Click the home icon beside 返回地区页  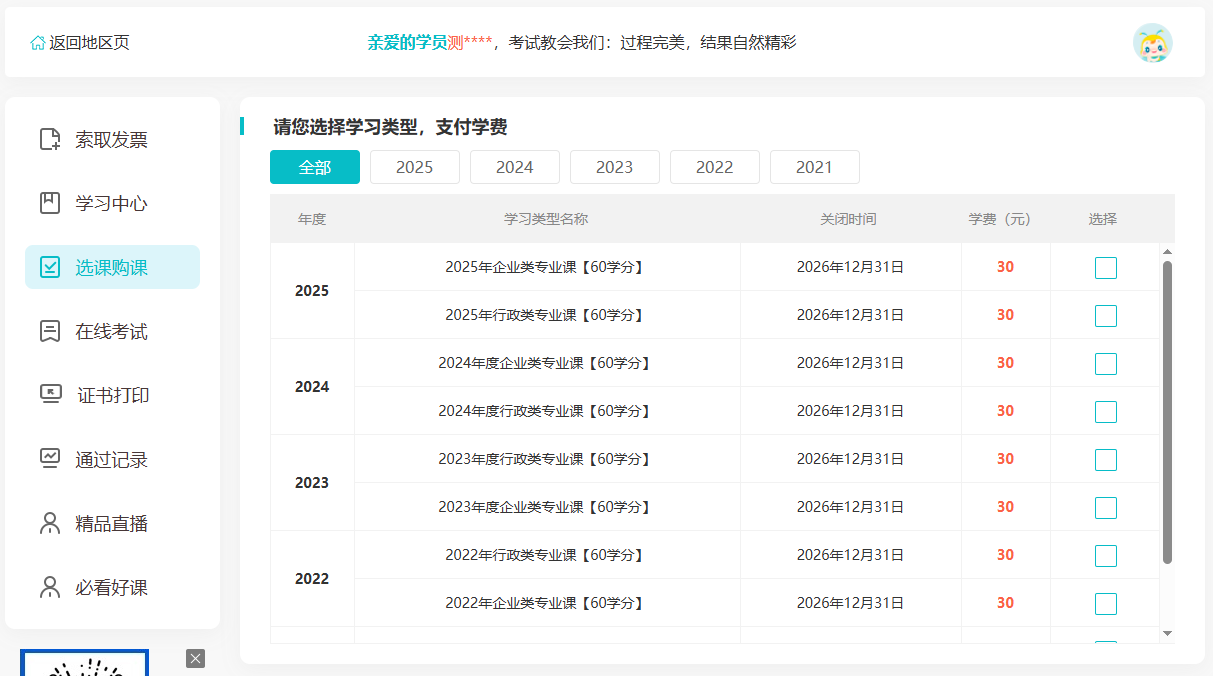pos(38,43)
